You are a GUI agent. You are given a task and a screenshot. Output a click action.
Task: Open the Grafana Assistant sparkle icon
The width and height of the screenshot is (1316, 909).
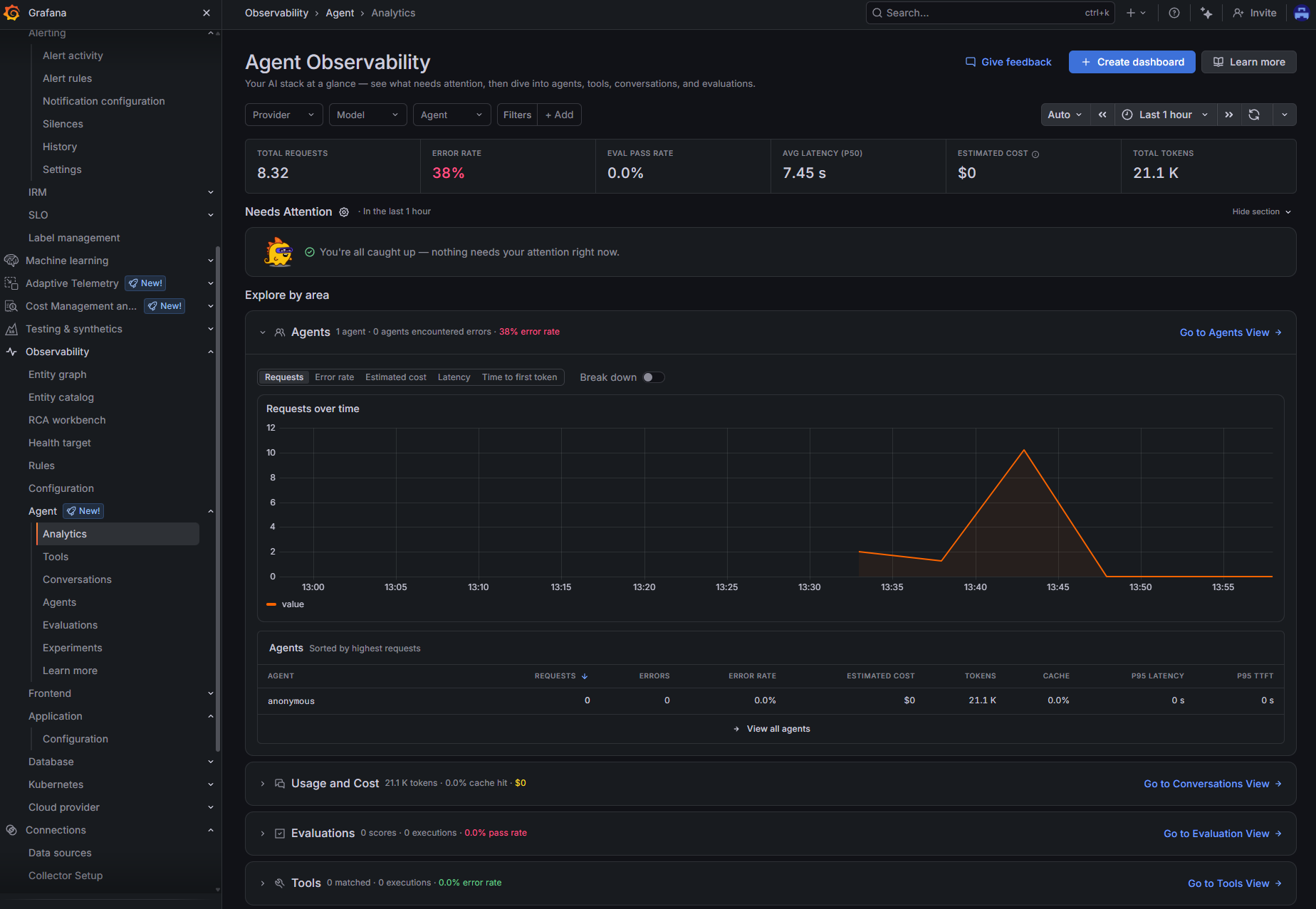(1206, 13)
